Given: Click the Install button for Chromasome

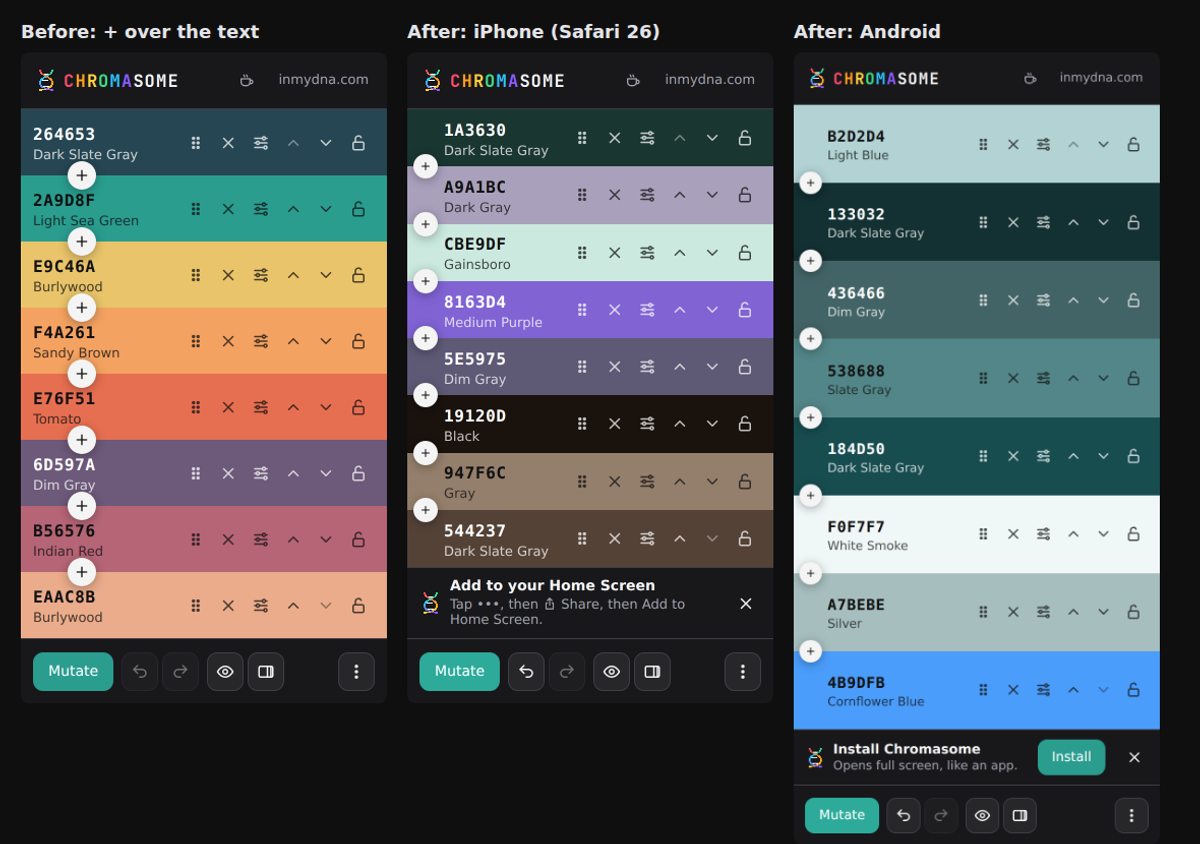Looking at the screenshot, I should click(x=1071, y=757).
